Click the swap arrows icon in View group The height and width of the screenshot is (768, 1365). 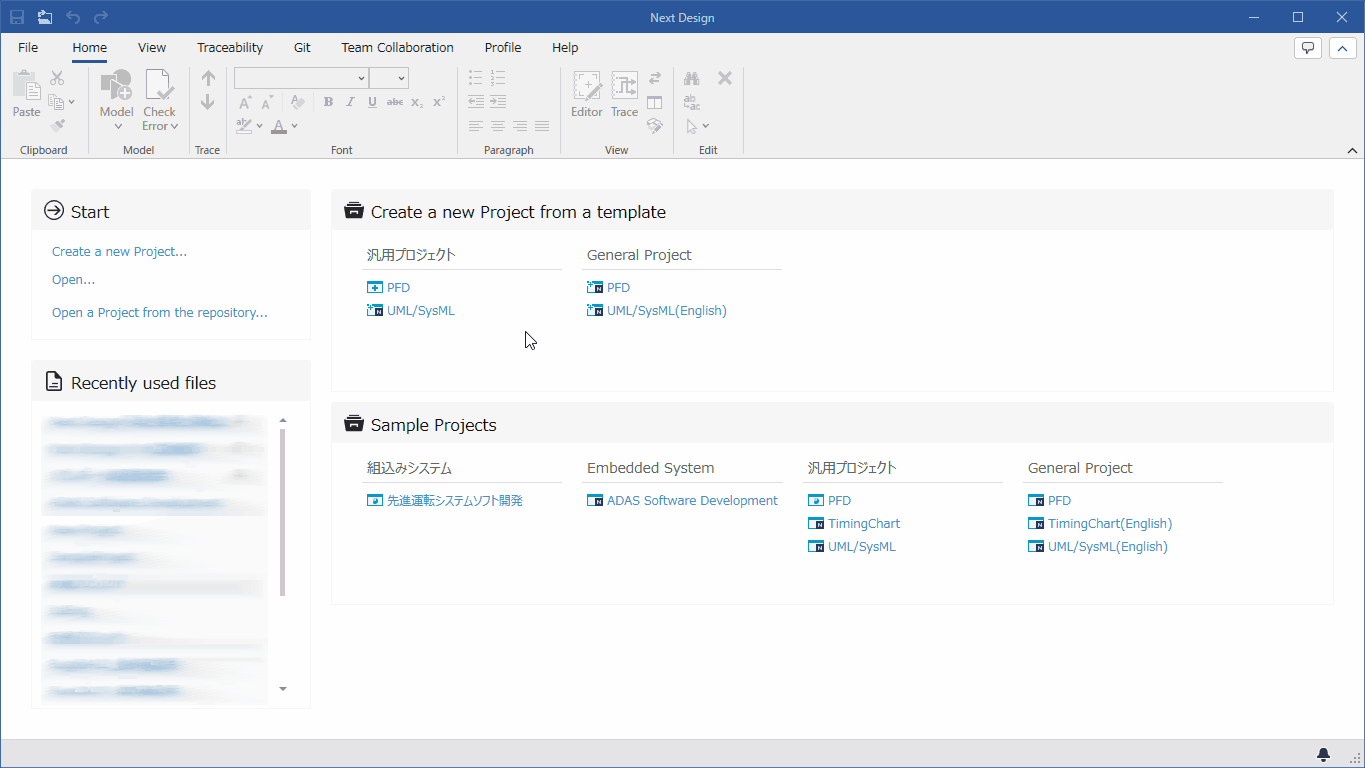655,78
